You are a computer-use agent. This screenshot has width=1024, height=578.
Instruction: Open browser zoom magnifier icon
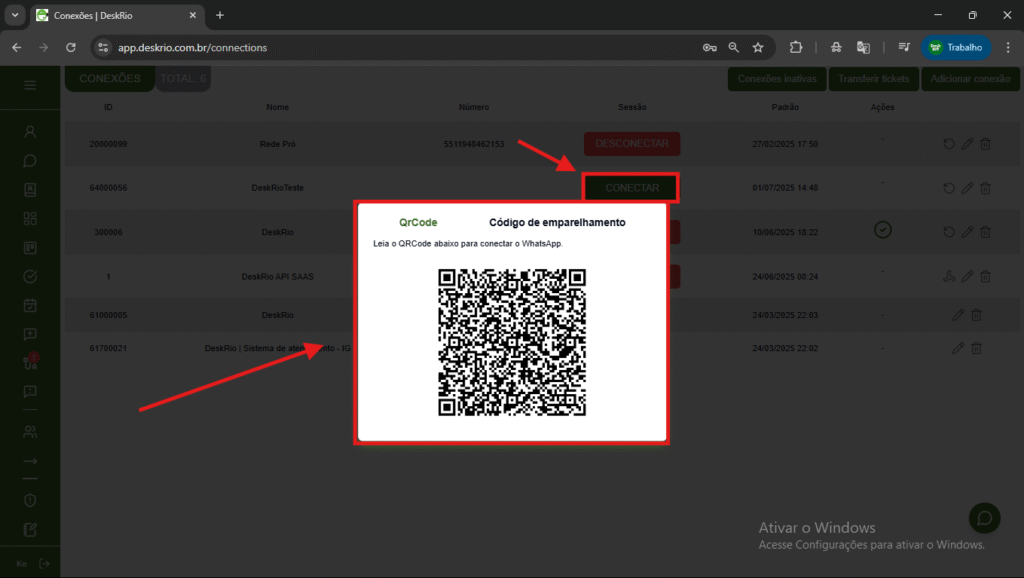pos(734,48)
